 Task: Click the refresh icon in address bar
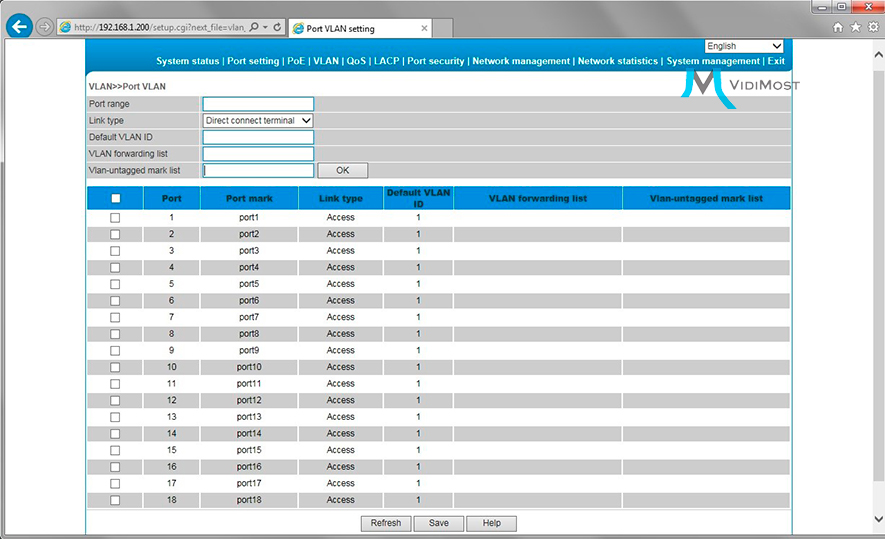277,28
